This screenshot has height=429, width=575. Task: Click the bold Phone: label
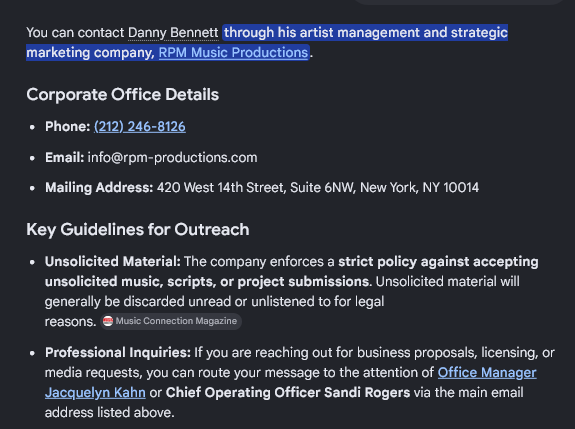click(x=67, y=126)
